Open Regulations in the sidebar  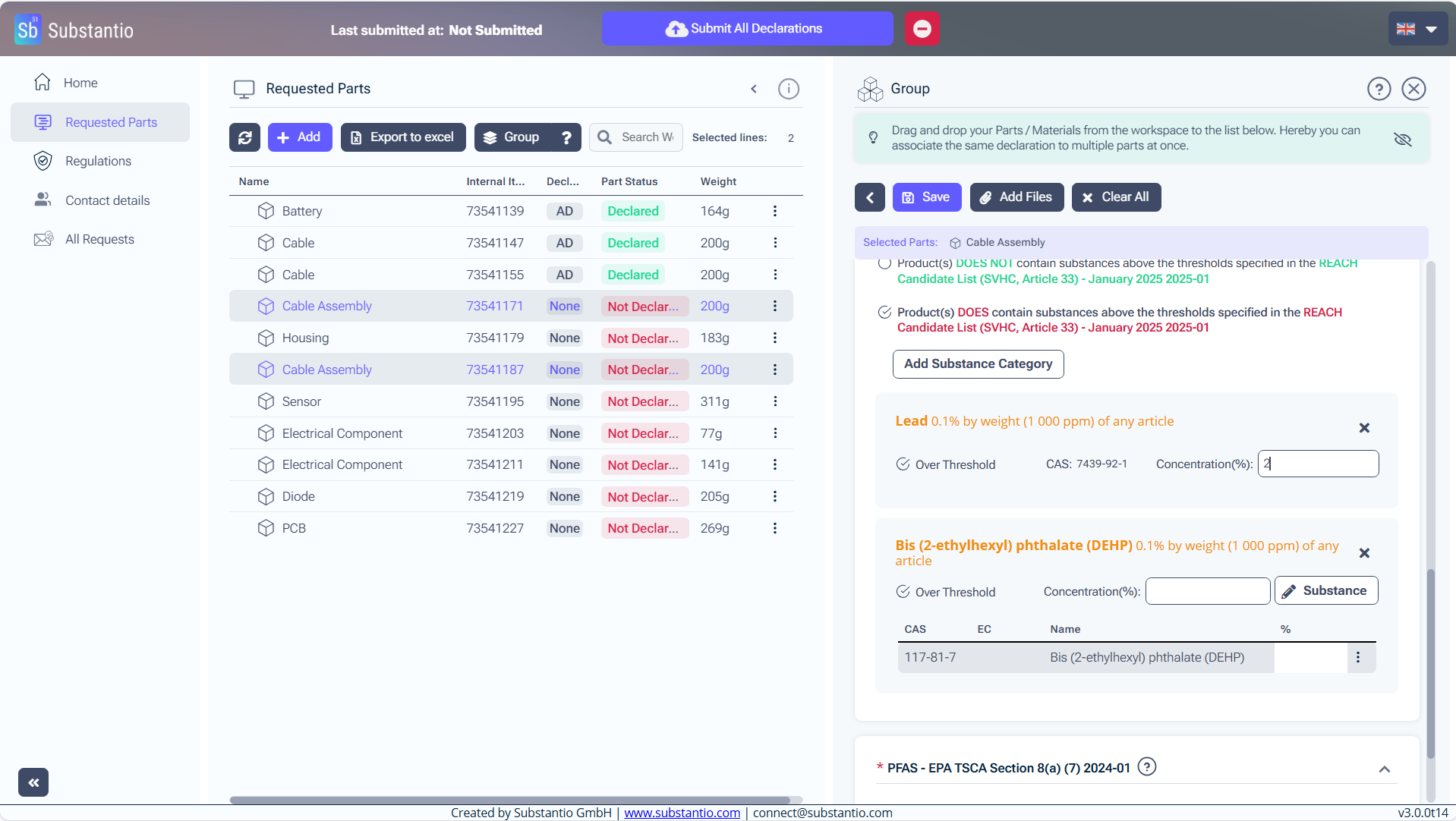click(98, 161)
